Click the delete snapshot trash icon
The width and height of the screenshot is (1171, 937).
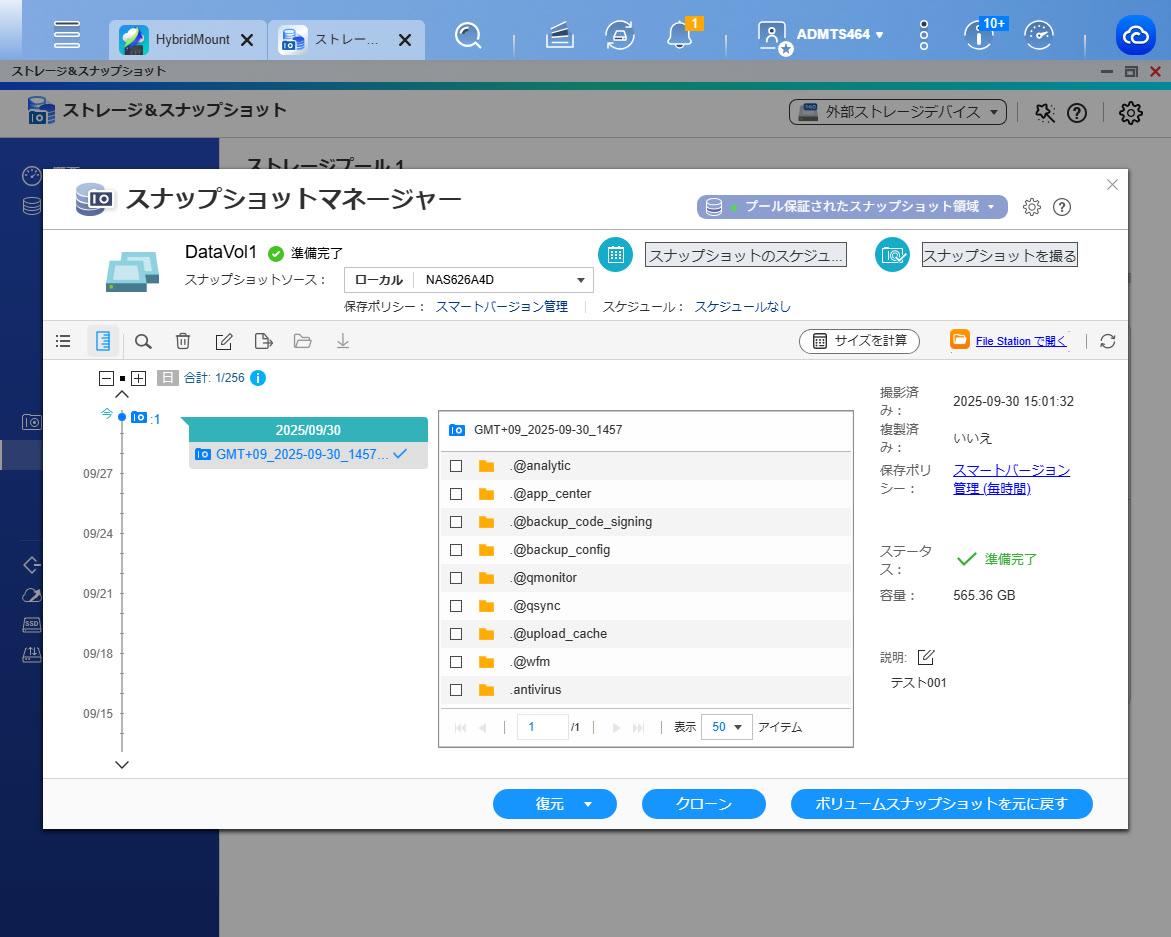pyautogui.click(x=183, y=342)
